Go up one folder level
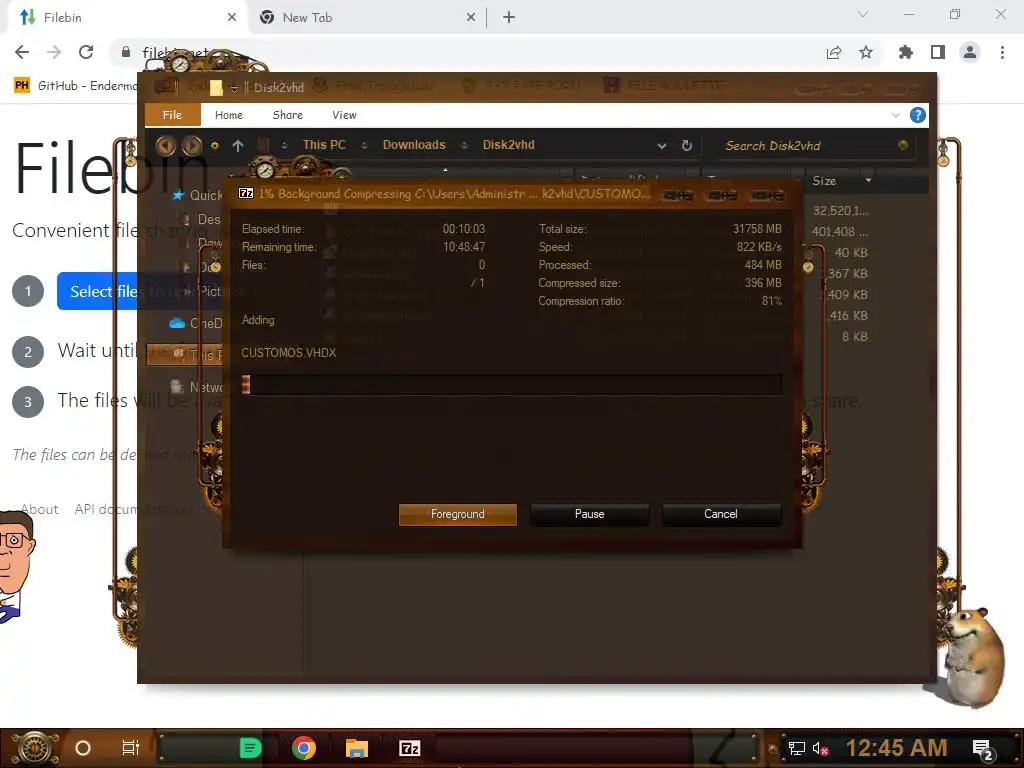The height and width of the screenshot is (768, 1024). click(x=238, y=146)
